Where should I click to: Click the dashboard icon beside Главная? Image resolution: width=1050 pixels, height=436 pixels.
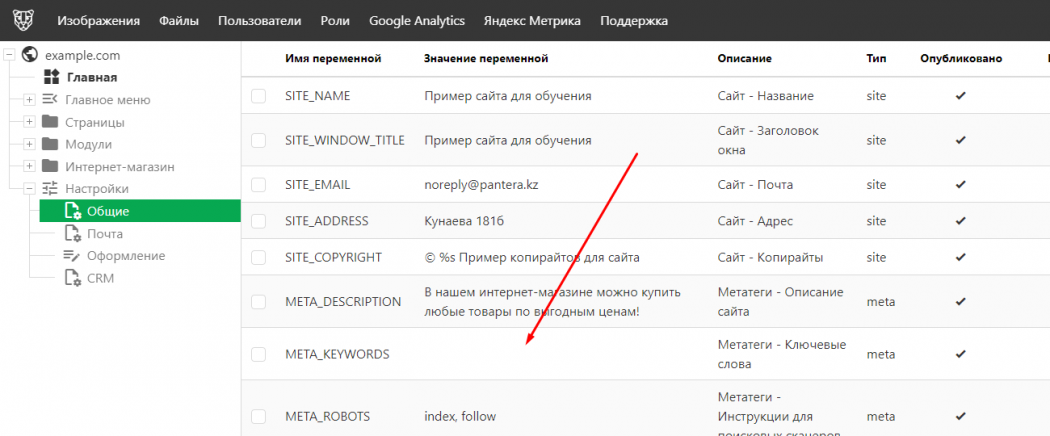[x=51, y=77]
